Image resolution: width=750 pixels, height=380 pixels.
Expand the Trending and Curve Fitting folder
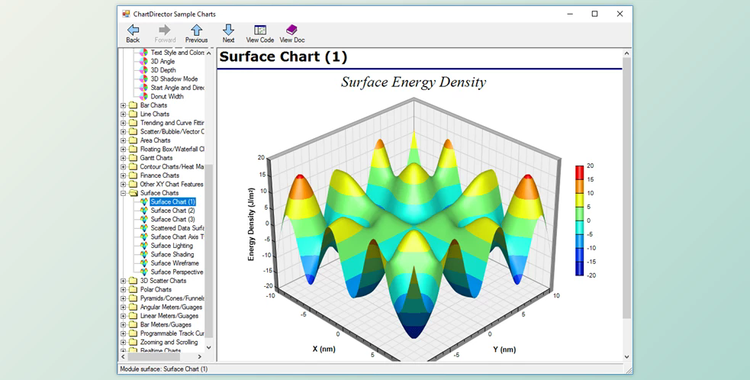pyautogui.click(x=123, y=123)
